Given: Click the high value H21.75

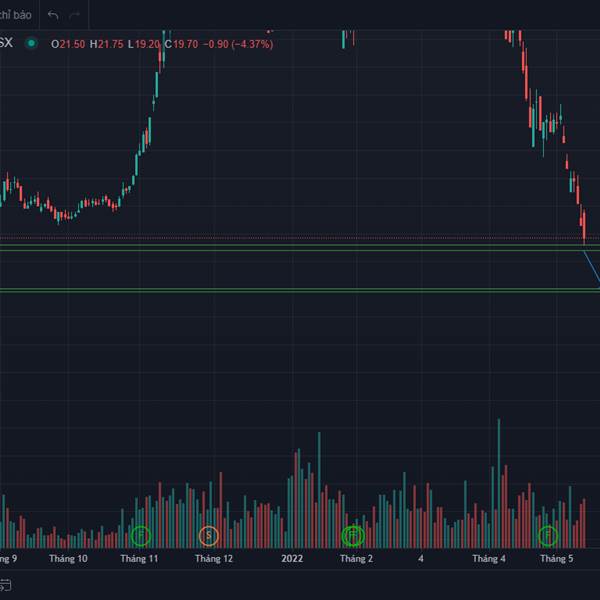Looking at the screenshot, I should click(x=106, y=44).
